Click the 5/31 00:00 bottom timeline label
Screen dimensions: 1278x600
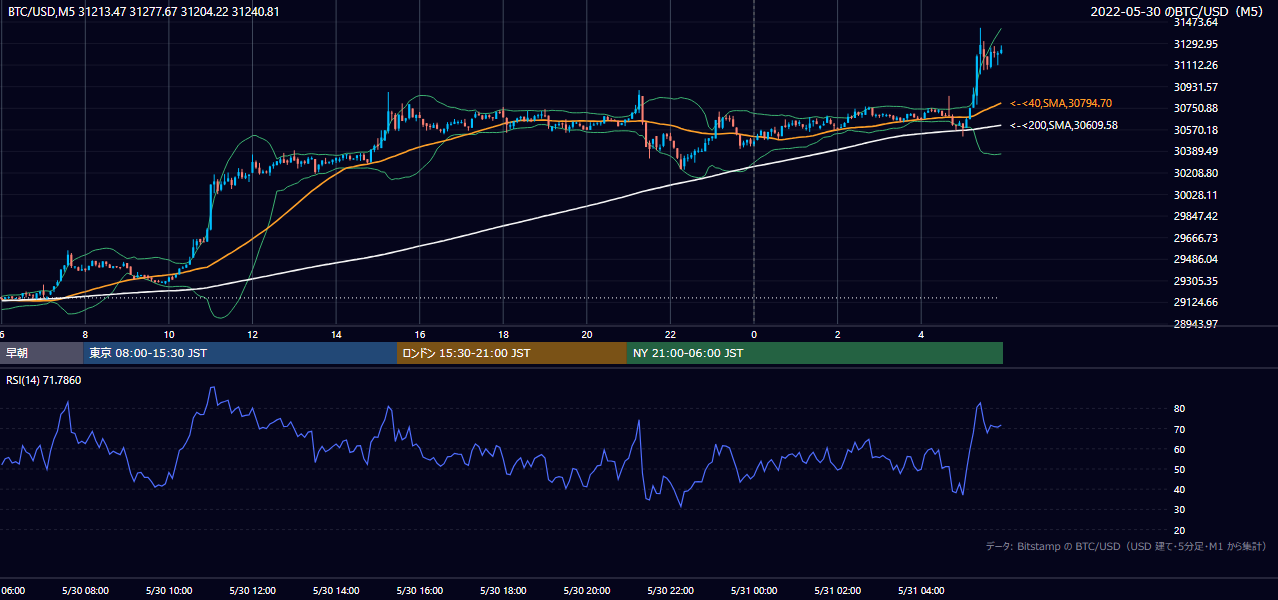click(x=754, y=591)
